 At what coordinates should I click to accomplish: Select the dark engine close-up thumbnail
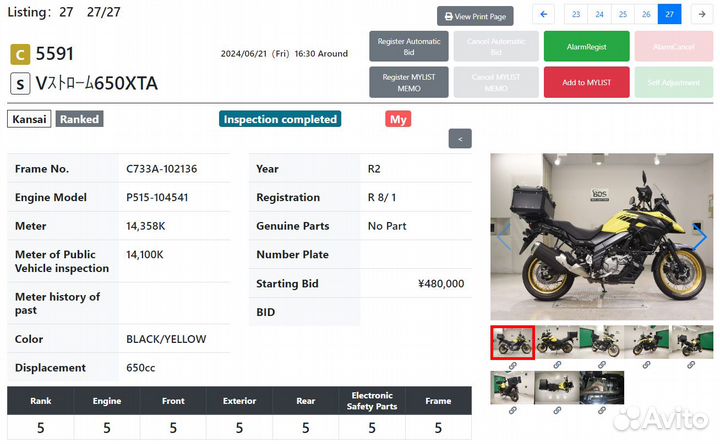click(602, 388)
